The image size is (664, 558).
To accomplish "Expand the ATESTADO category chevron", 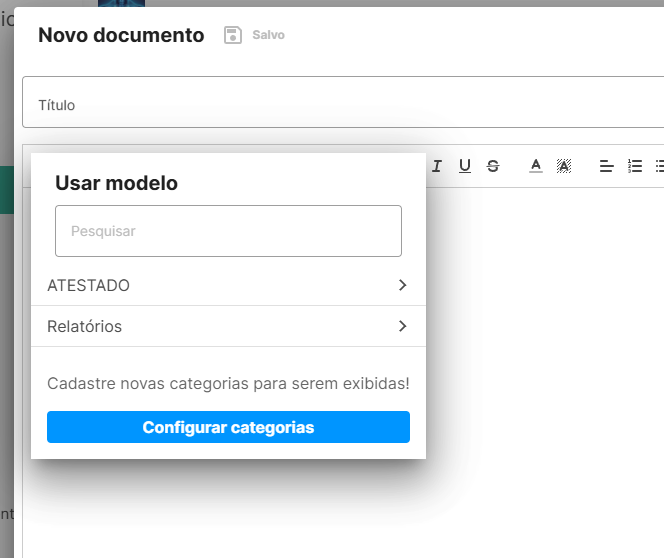I will tap(402, 285).
